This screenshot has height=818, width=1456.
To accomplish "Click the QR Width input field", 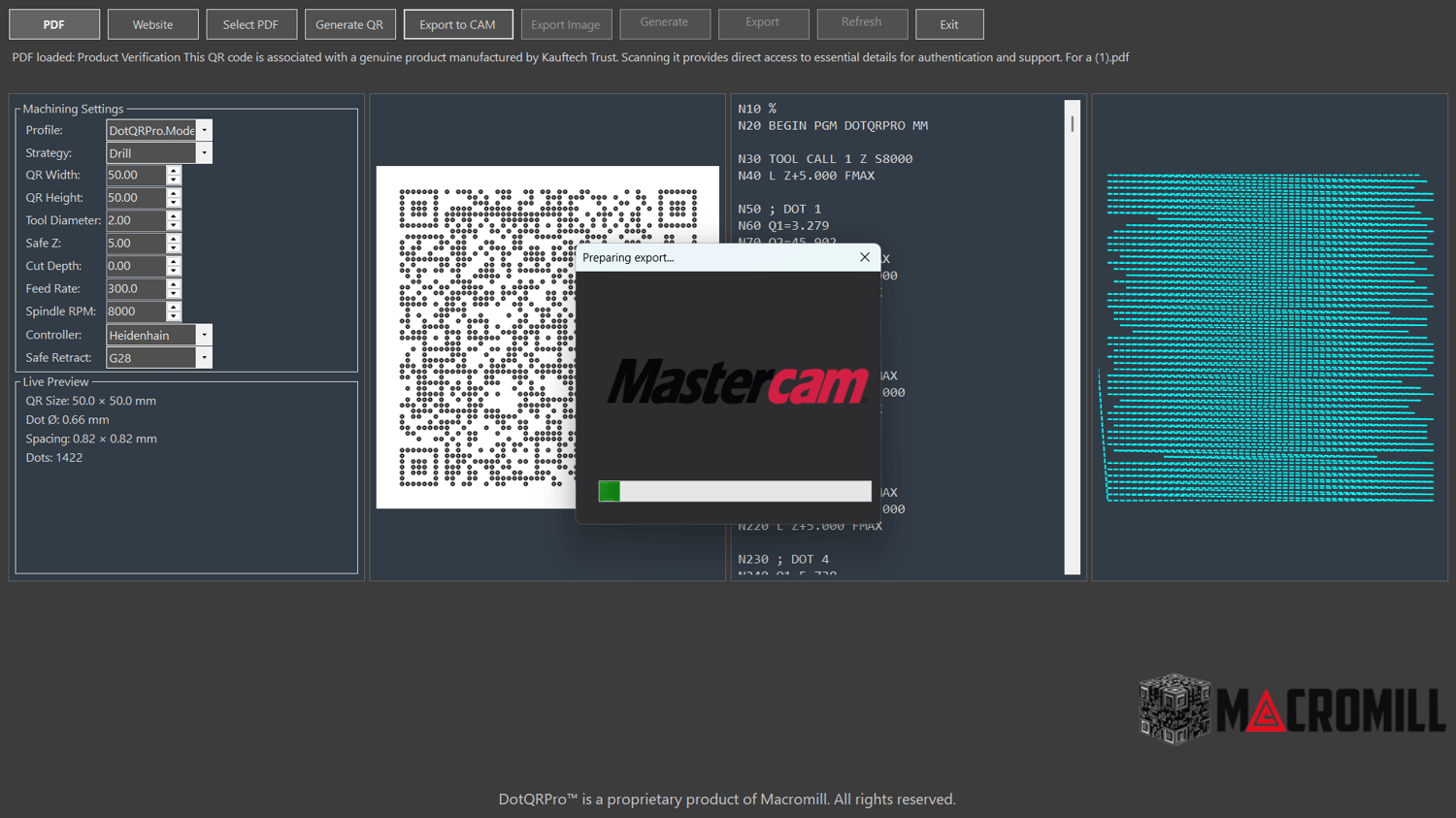I will [x=136, y=175].
